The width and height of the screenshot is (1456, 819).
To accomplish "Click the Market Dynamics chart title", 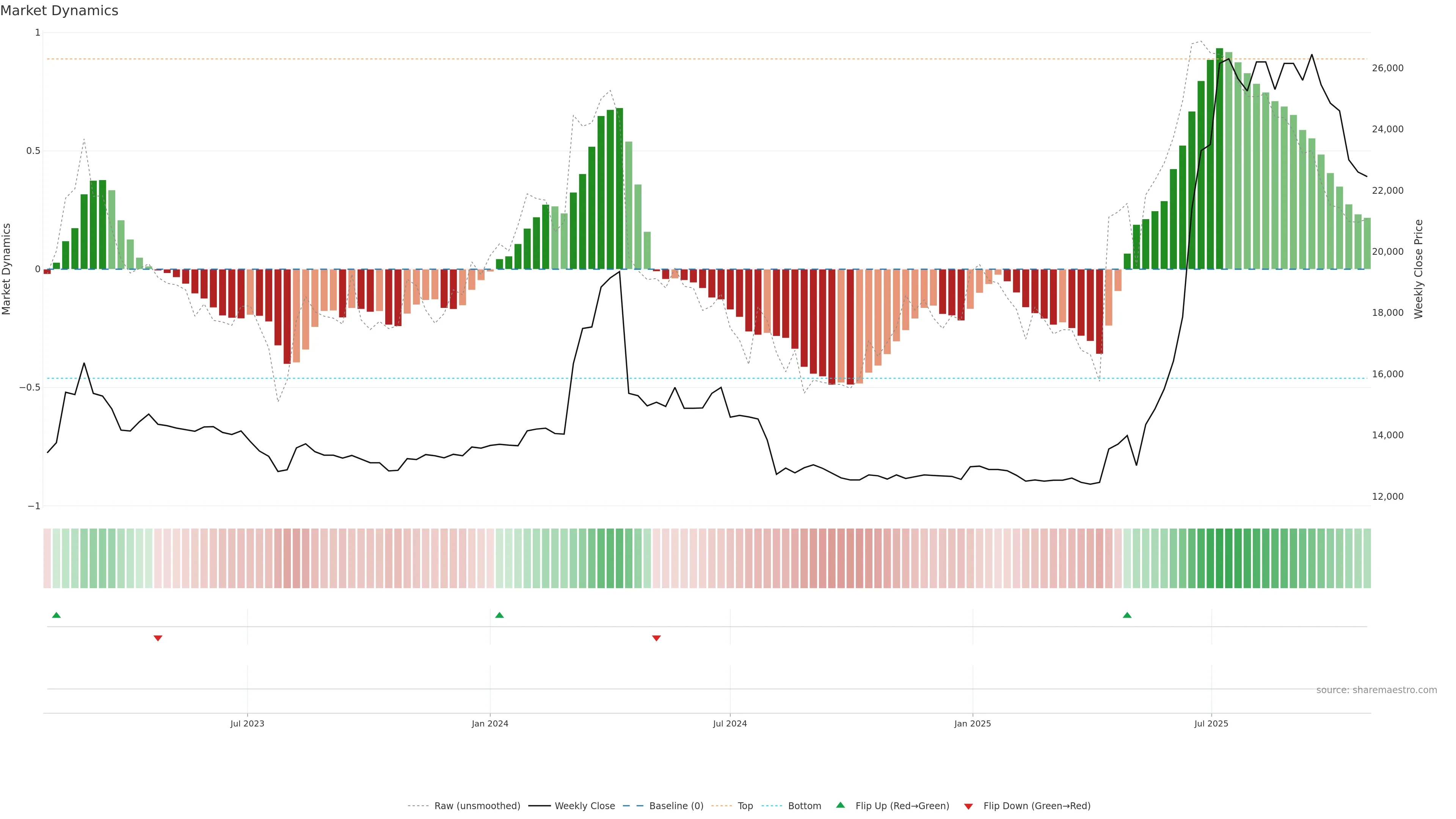I will [x=60, y=11].
